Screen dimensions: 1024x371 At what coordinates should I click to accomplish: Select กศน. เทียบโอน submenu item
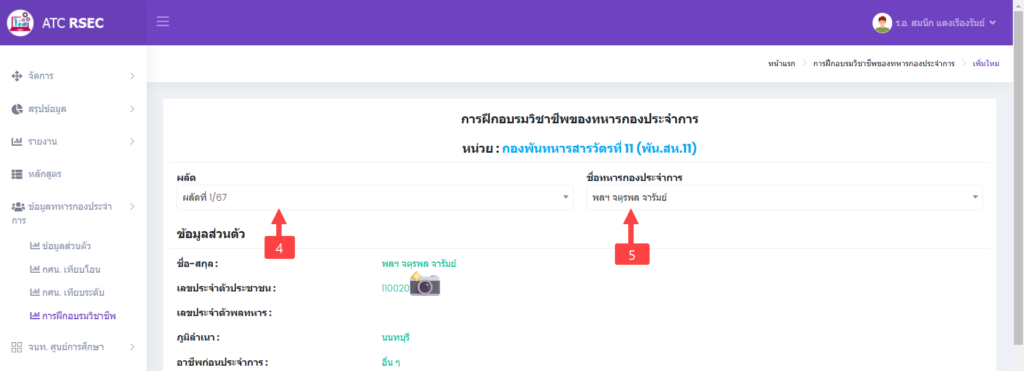pyautogui.click(x=65, y=269)
